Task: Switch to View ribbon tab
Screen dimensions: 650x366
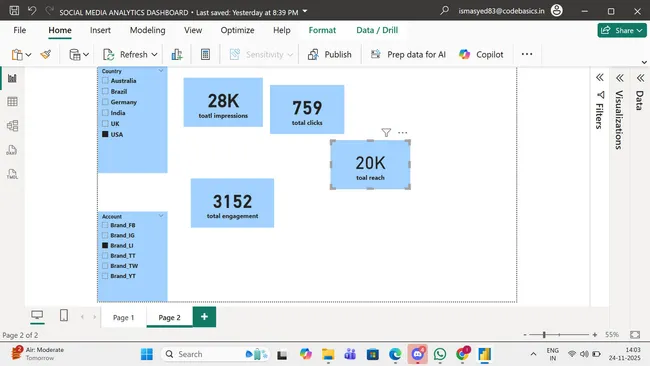Action: (x=193, y=30)
